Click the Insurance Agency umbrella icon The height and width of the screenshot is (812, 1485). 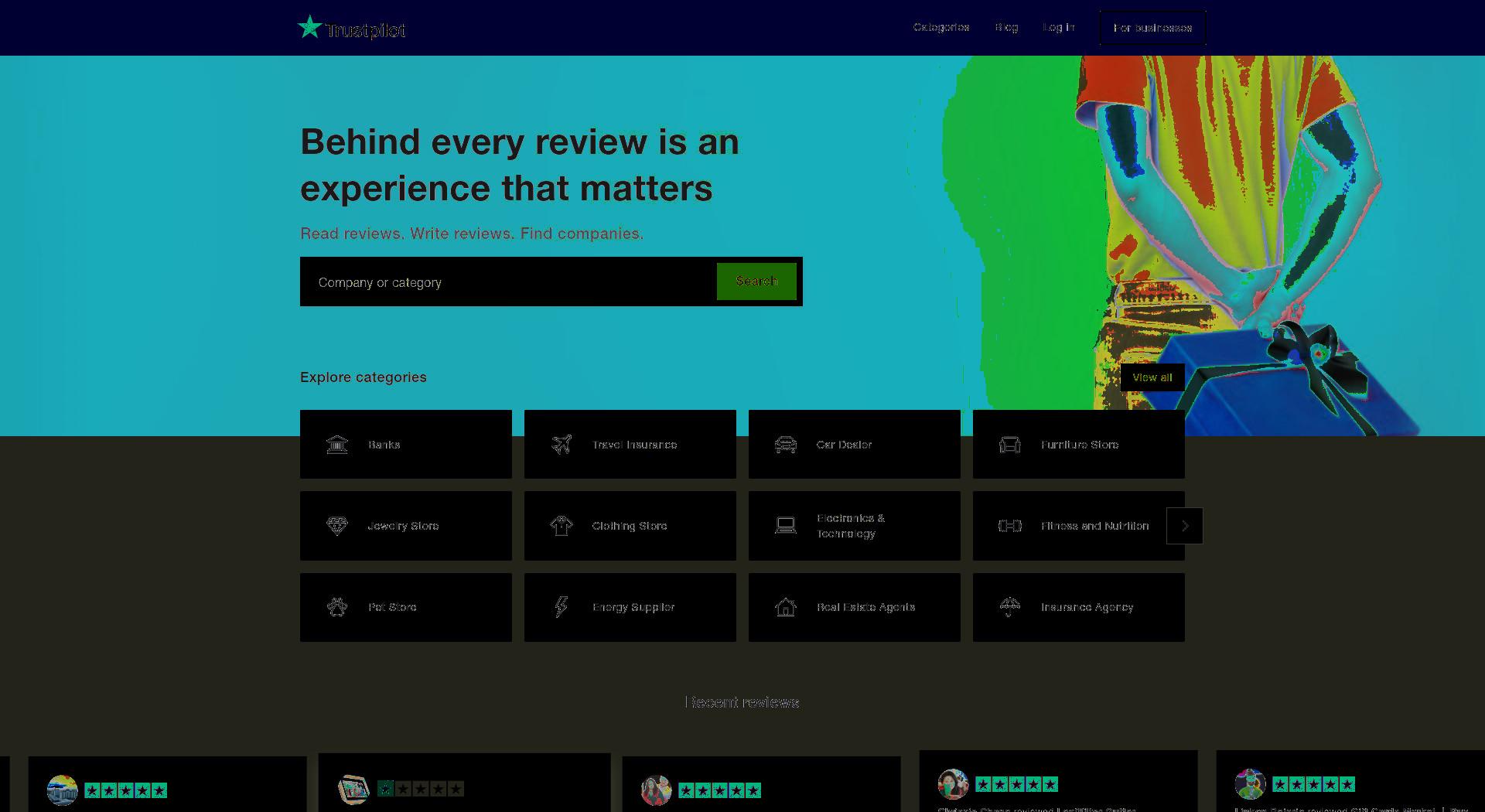(x=1010, y=607)
